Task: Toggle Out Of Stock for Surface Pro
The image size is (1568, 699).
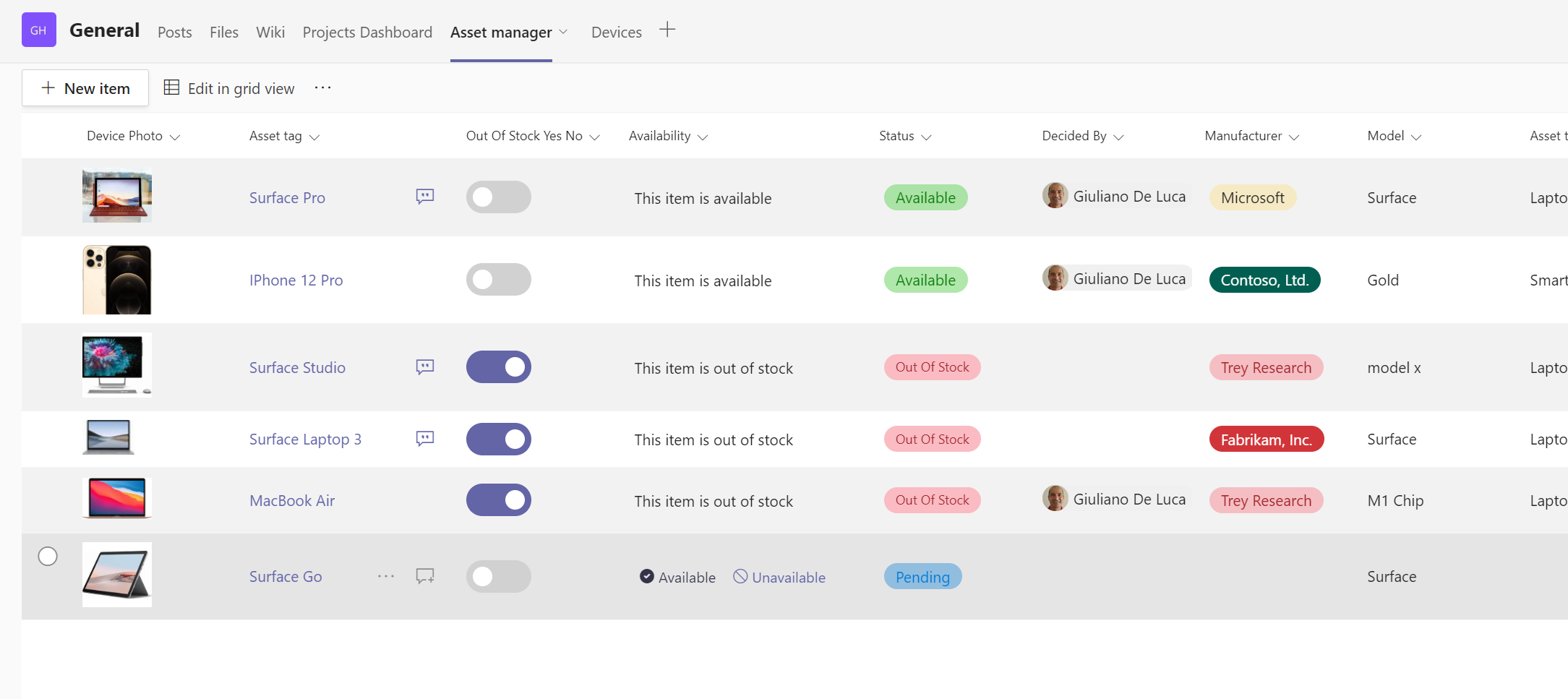Action: point(499,197)
